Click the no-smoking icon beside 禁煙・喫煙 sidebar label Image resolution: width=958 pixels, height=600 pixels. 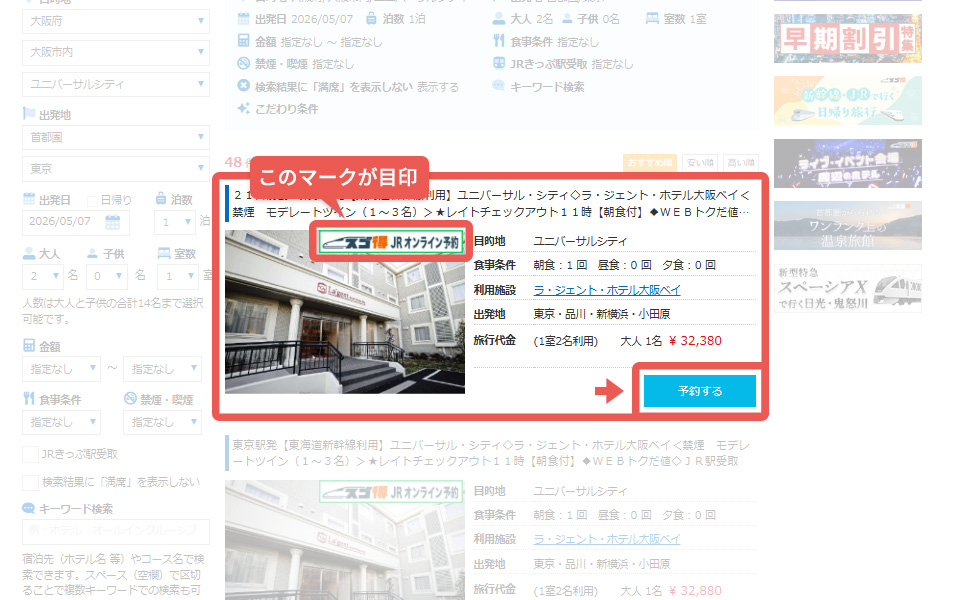(x=130, y=398)
